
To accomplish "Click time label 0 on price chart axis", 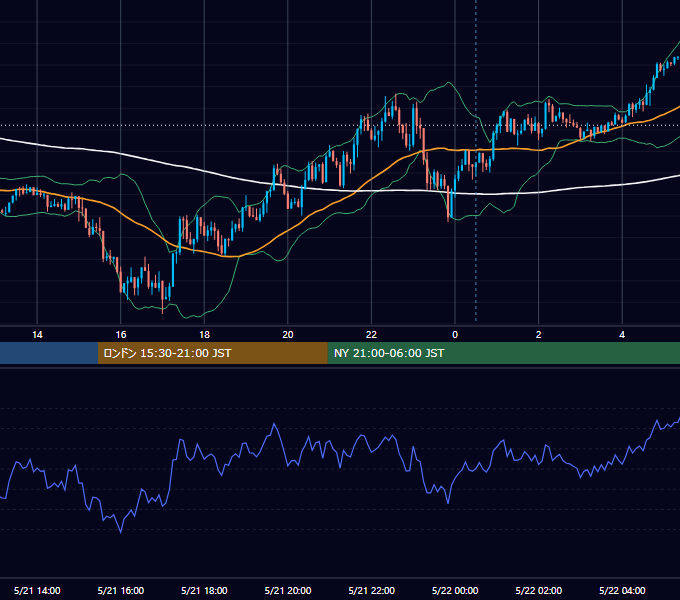I will pyautogui.click(x=455, y=335).
